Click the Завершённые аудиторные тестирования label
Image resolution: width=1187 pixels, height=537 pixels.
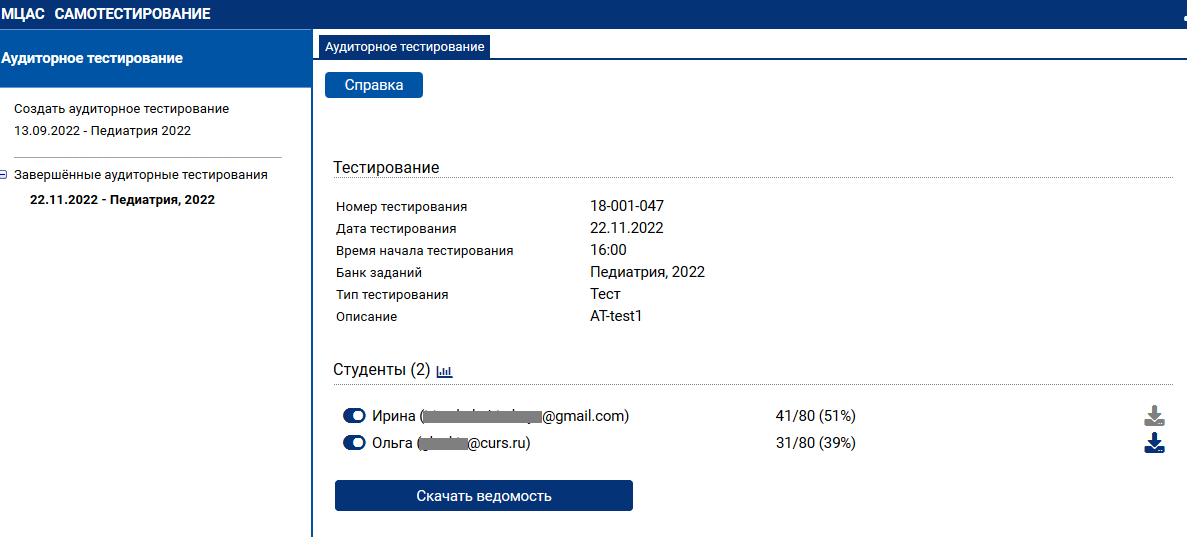click(141, 174)
